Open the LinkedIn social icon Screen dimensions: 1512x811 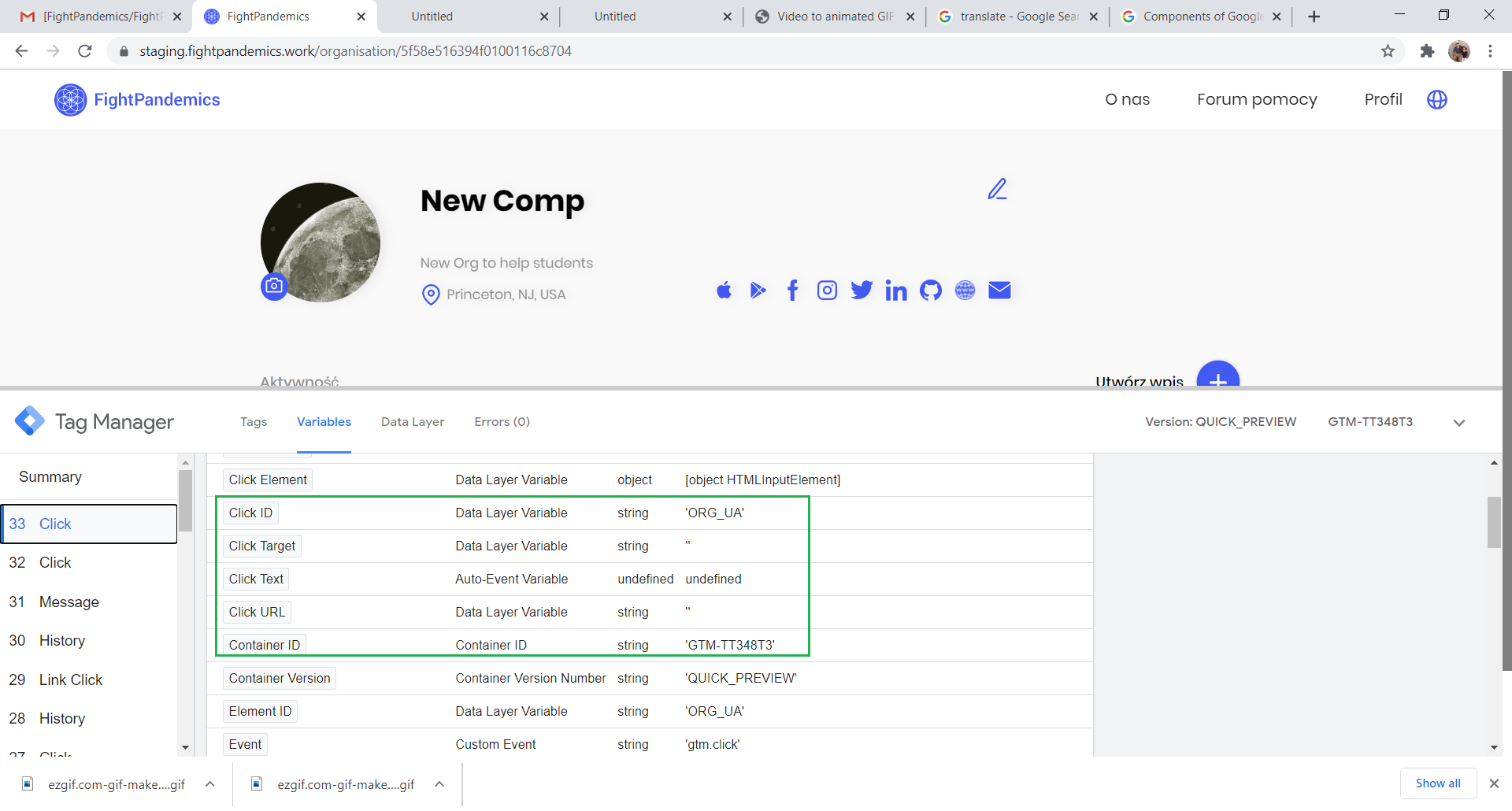point(896,291)
